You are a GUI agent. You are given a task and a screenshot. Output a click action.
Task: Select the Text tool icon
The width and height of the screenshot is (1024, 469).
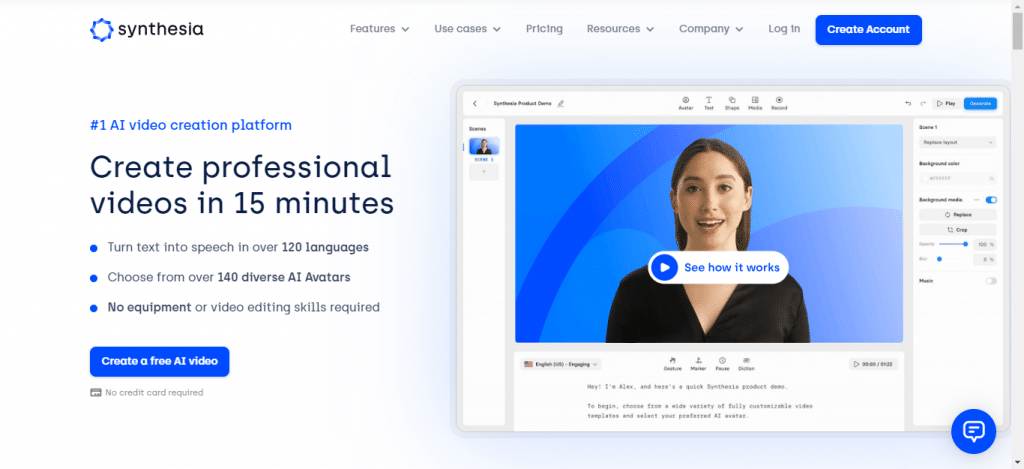709,102
